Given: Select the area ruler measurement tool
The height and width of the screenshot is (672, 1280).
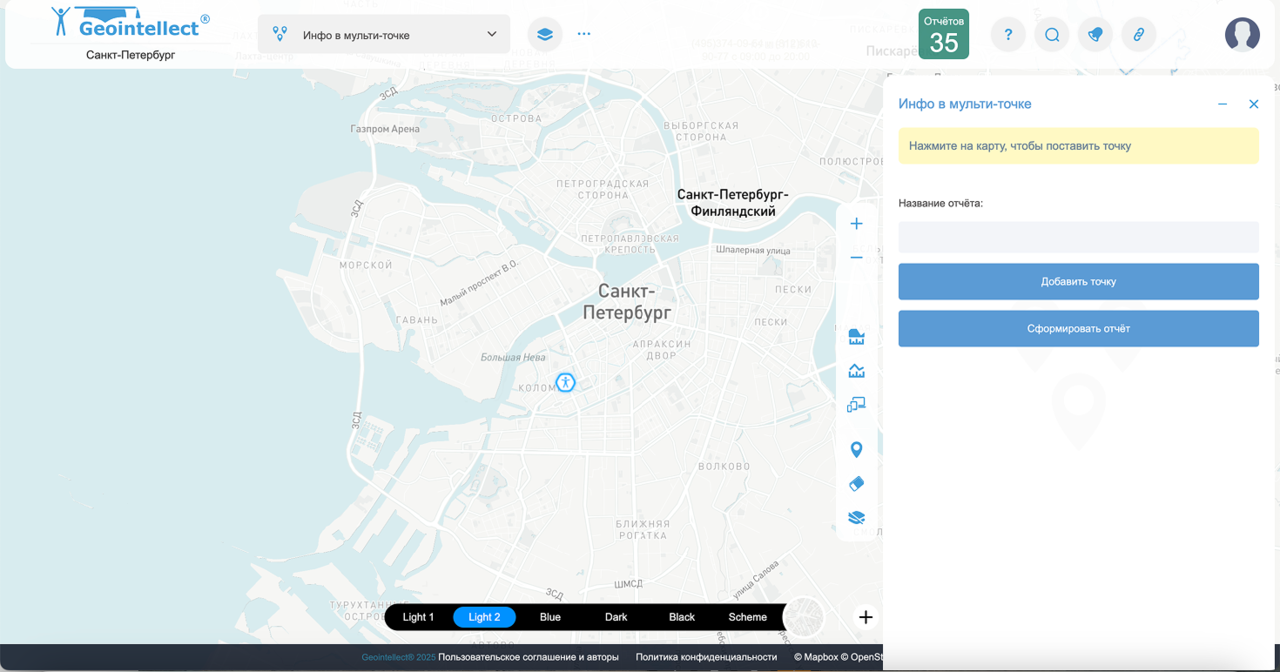Looking at the screenshot, I should 856,337.
